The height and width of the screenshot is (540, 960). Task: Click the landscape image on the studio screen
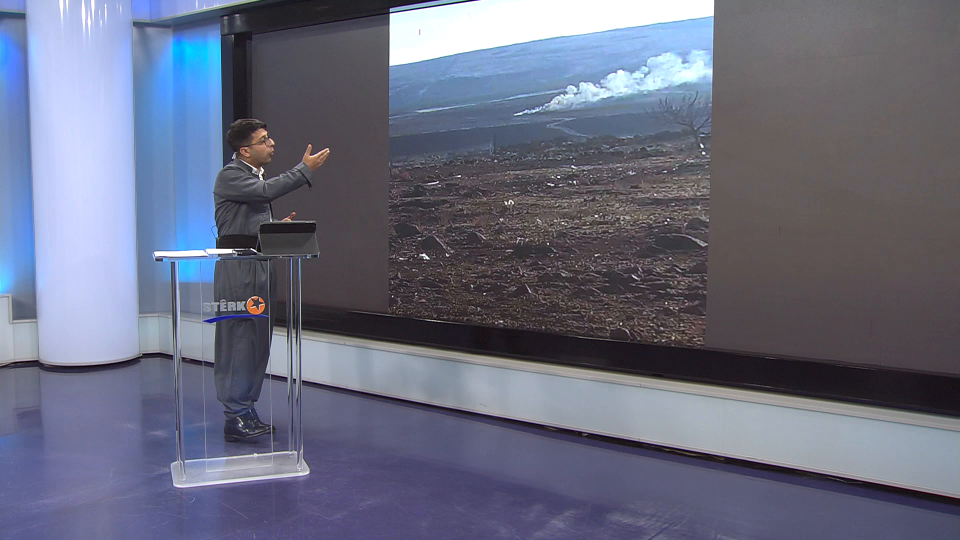[x=550, y=173]
